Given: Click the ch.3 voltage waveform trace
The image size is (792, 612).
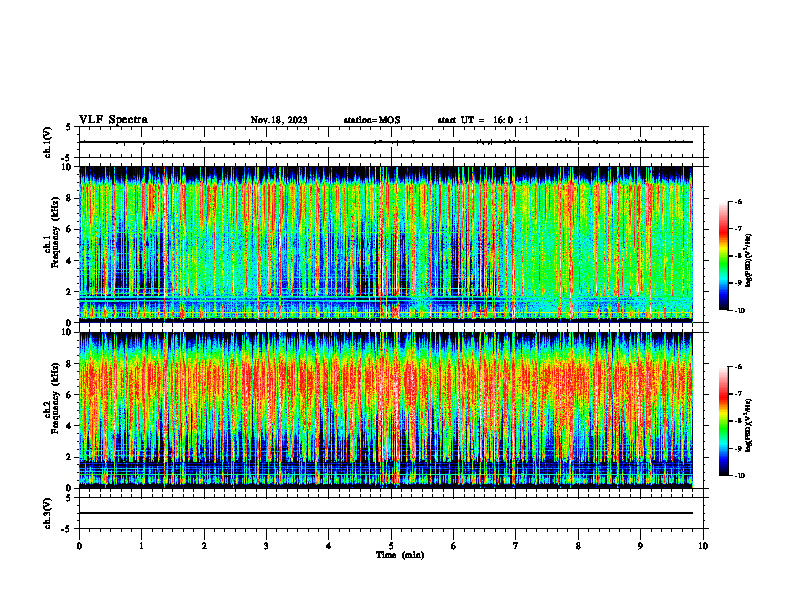Looking at the screenshot, I should [x=386, y=513].
